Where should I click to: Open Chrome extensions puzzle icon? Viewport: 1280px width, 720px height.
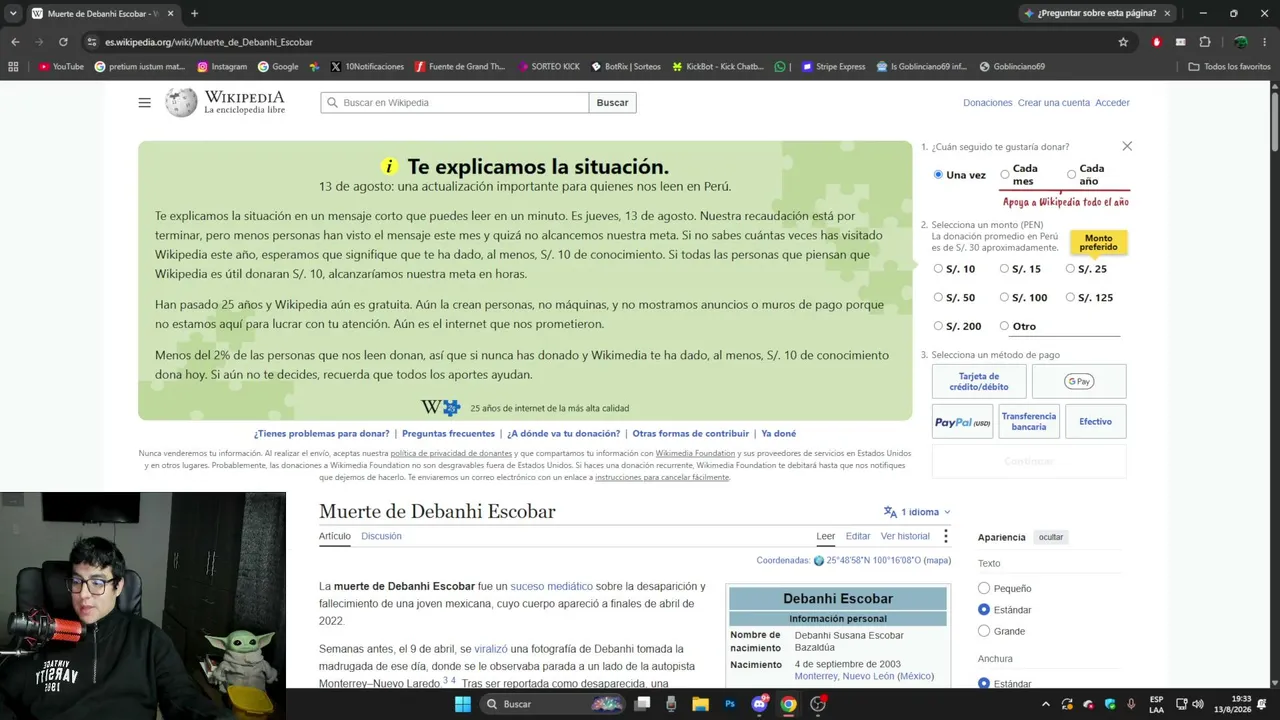1205,42
